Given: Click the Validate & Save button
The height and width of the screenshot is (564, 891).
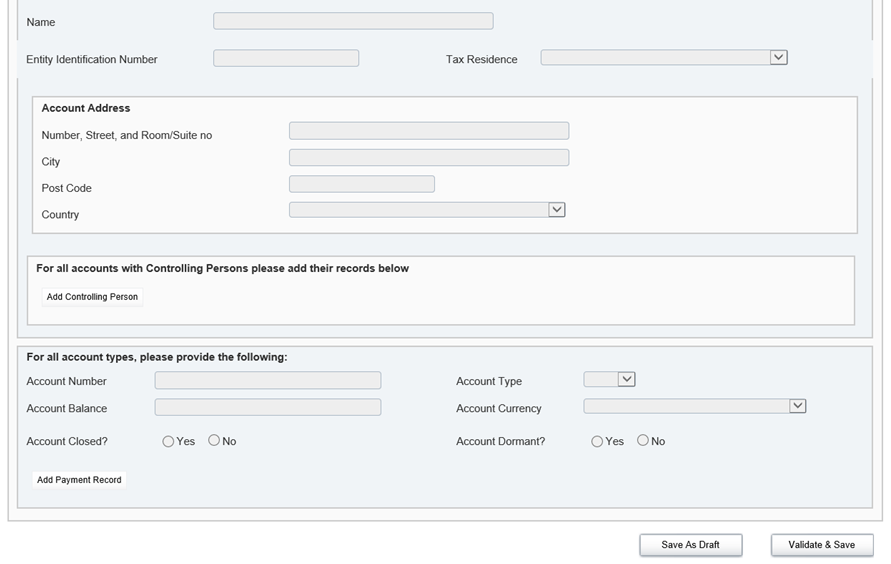Looking at the screenshot, I should 822,545.
